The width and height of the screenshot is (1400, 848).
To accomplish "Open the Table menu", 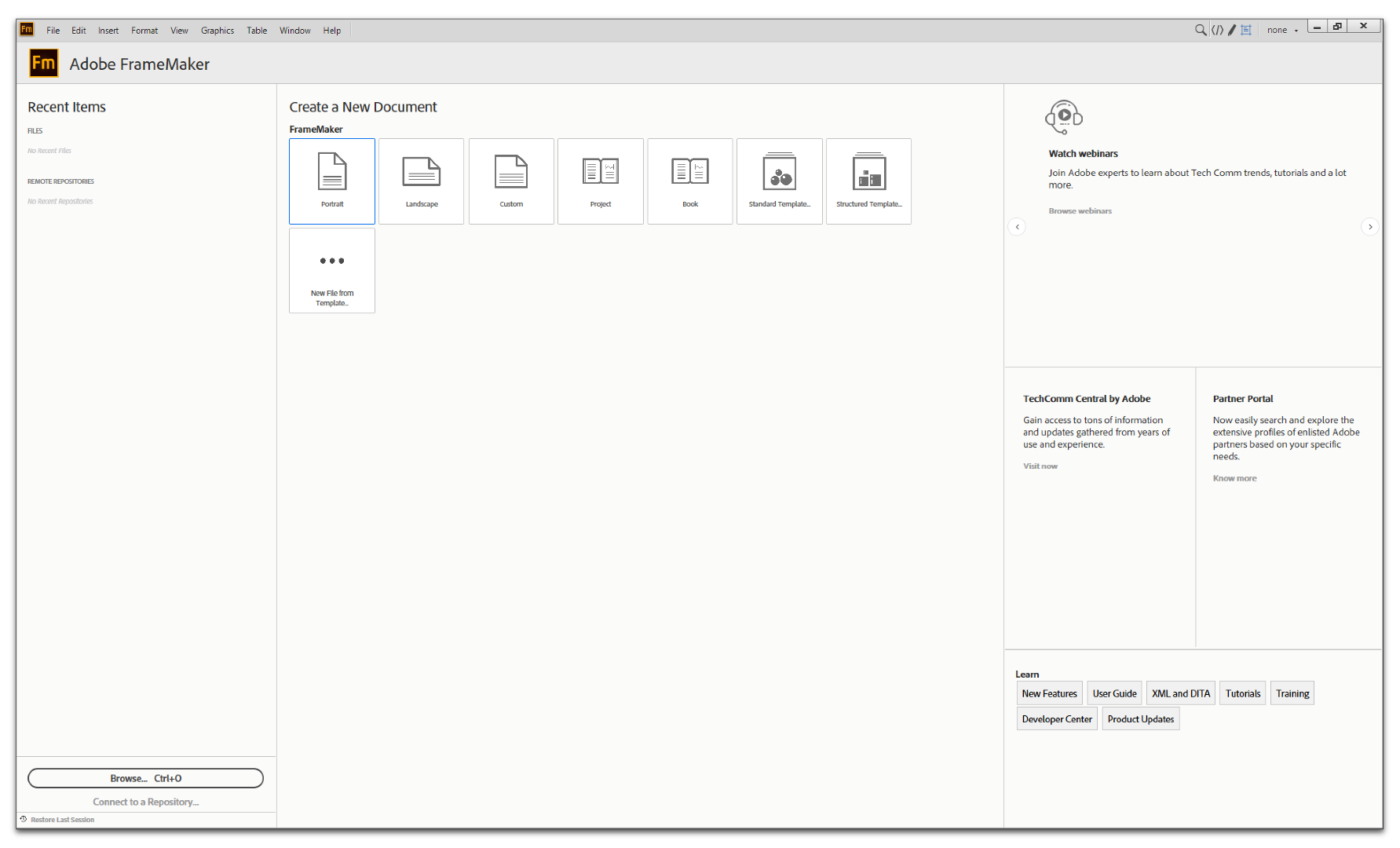I will click(257, 31).
